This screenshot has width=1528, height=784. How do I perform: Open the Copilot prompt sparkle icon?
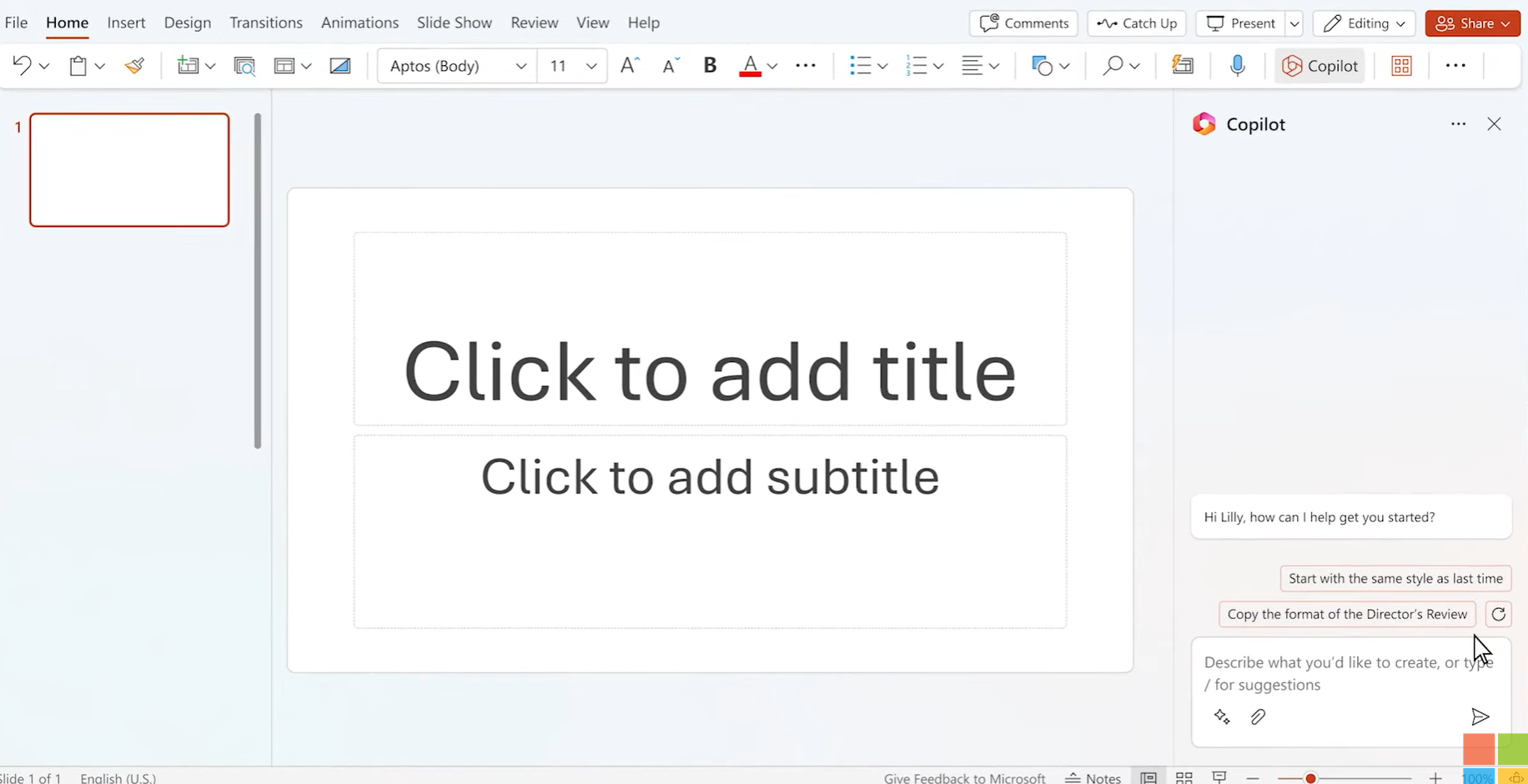(1222, 716)
